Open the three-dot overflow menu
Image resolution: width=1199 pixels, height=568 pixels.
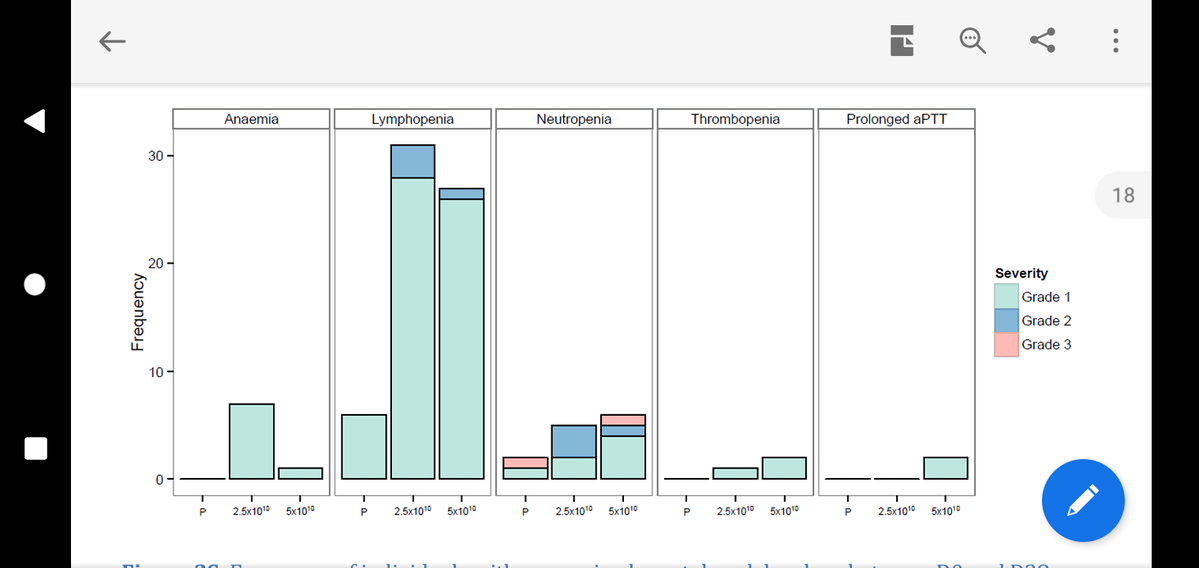tap(1115, 41)
